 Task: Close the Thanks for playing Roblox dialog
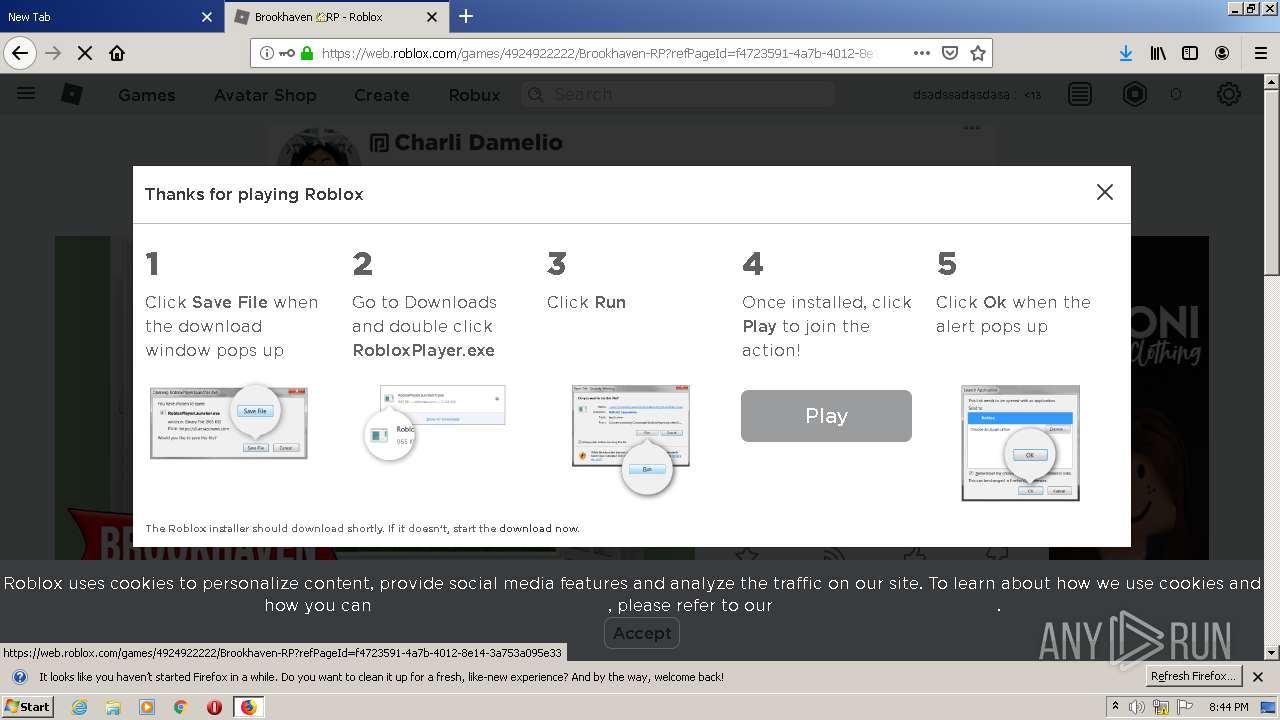[1104, 192]
